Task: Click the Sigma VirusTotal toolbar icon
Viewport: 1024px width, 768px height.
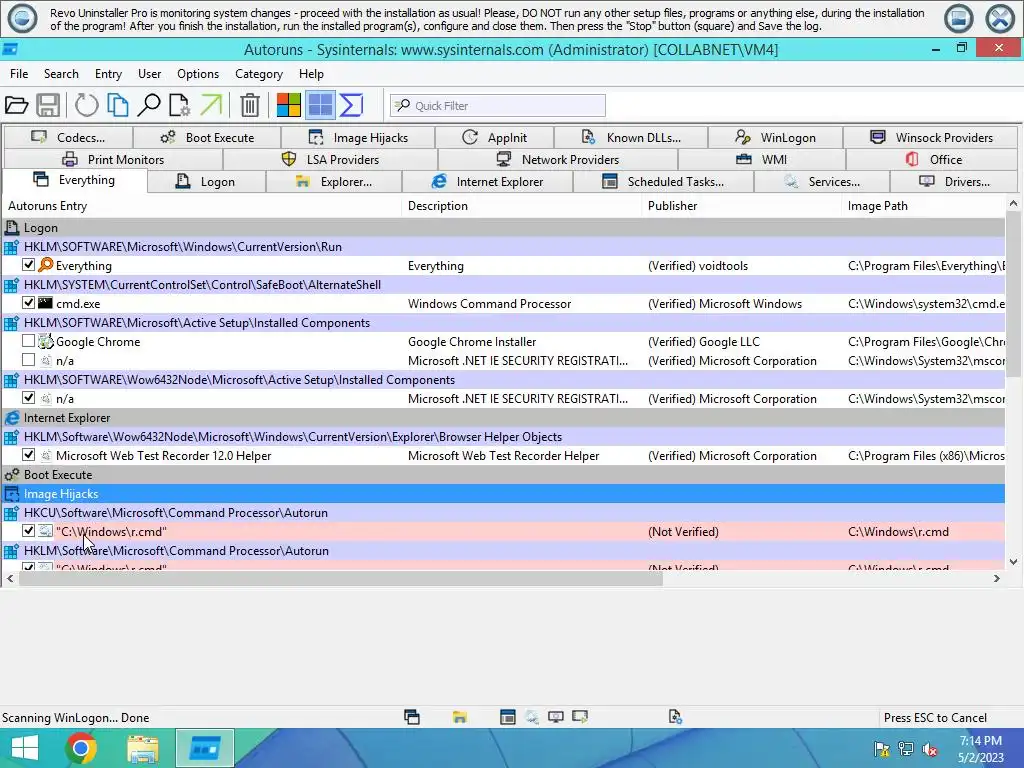Action: (x=351, y=105)
